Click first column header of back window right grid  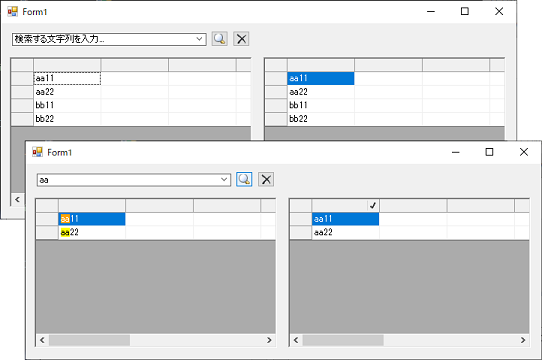pyautogui.click(x=321, y=65)
